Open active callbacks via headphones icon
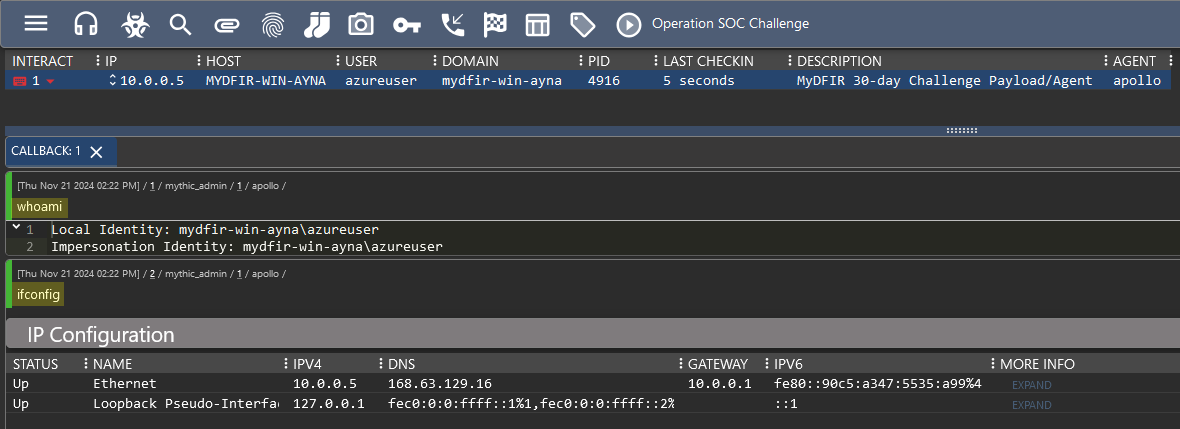The image size is (1180, 429). pyautogui.click(x=86, y=24)
